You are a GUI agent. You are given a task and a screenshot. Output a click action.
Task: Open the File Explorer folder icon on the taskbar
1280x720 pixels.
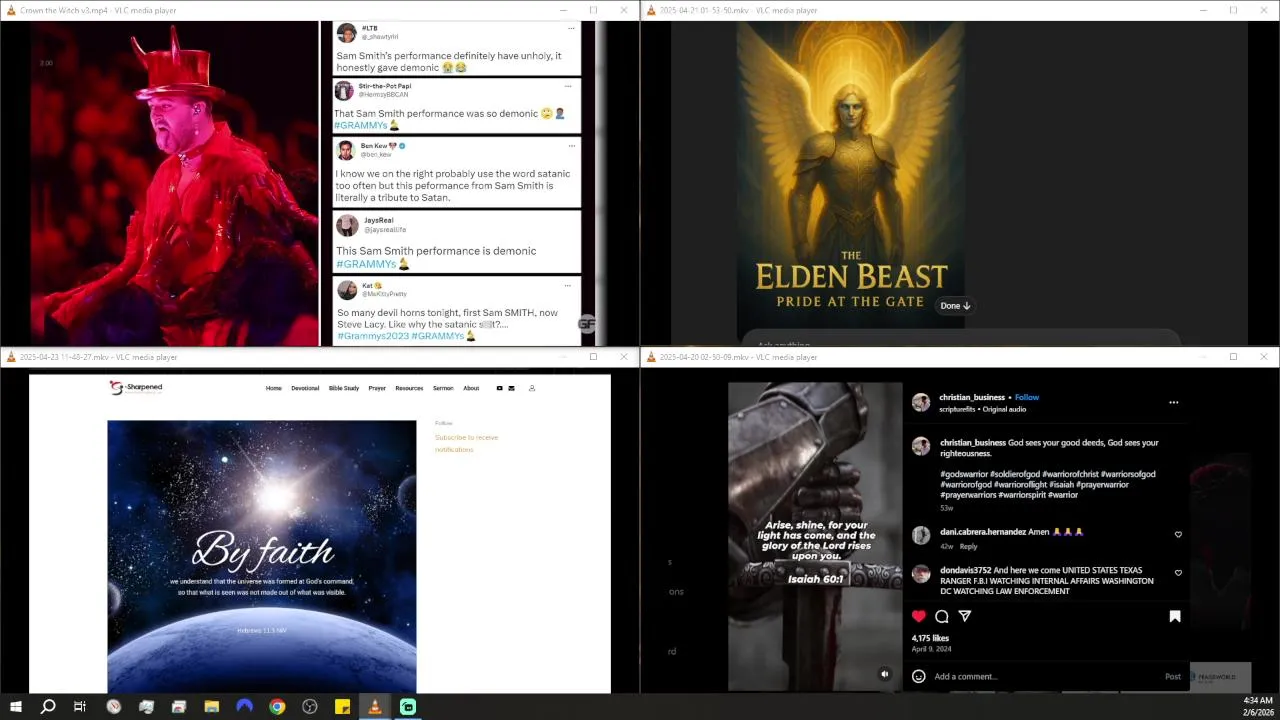(212, 707)
